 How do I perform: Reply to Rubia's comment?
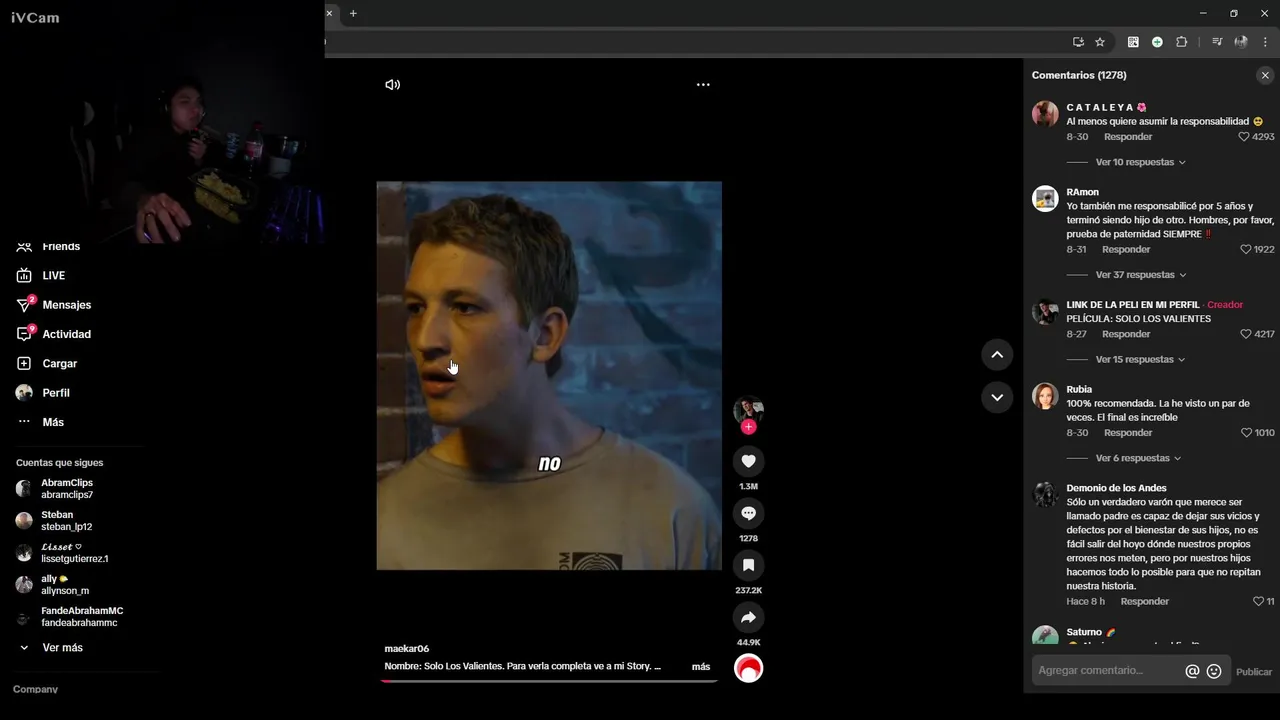click(1128, 433)
